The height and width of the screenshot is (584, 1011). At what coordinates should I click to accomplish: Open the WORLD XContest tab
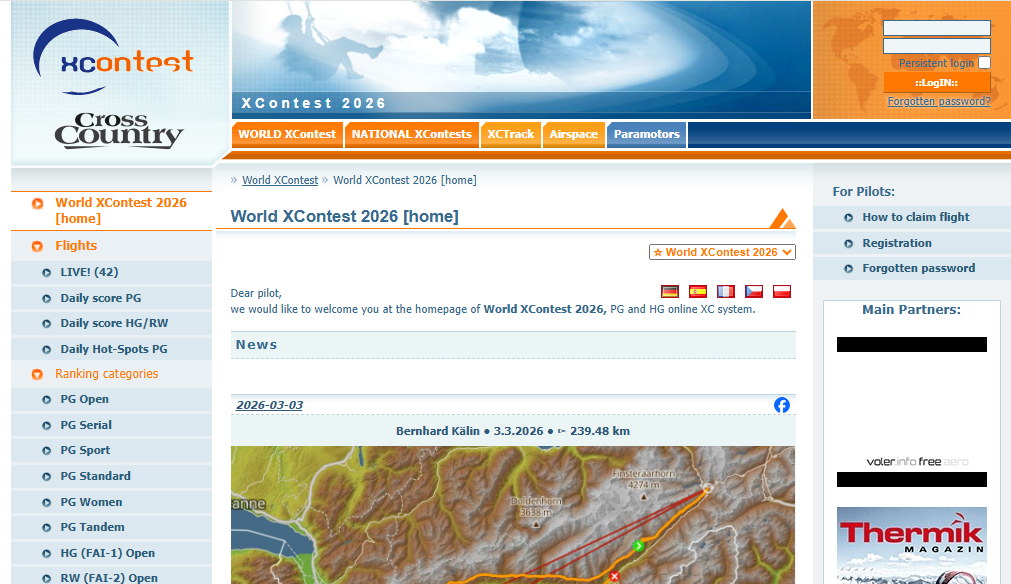coord(287,134)
